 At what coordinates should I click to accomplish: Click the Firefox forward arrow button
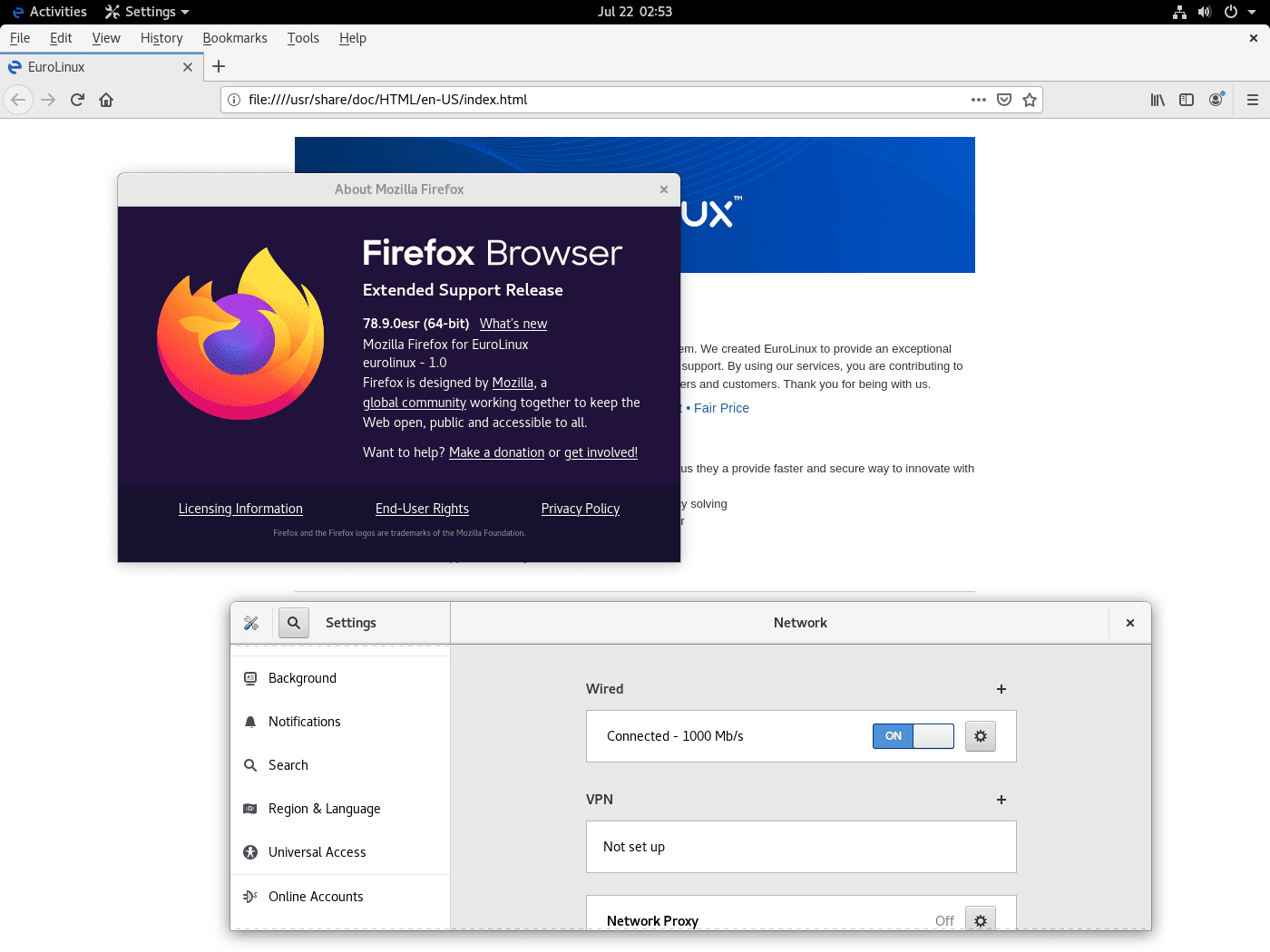(x=48, y=100)
